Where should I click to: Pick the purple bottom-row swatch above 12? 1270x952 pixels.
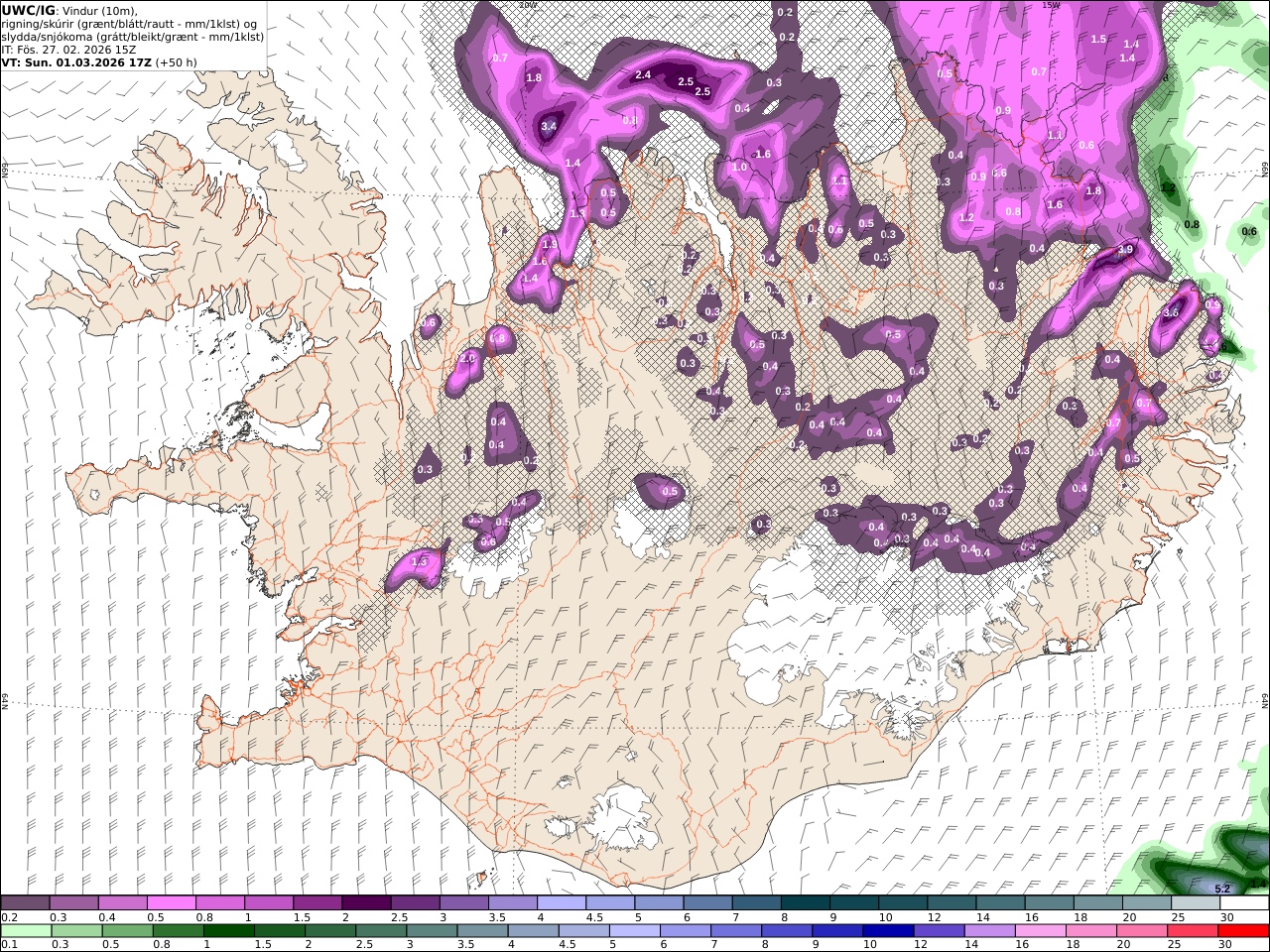(x=938, y=931)
